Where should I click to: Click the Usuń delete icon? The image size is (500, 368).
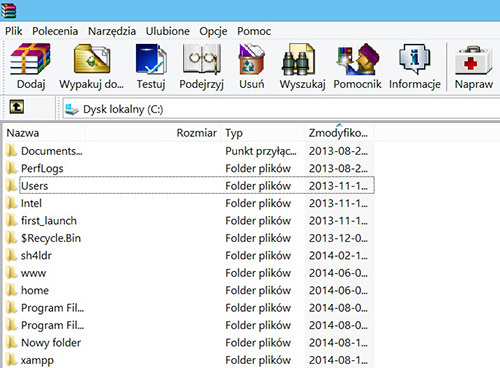click(251, 59)
